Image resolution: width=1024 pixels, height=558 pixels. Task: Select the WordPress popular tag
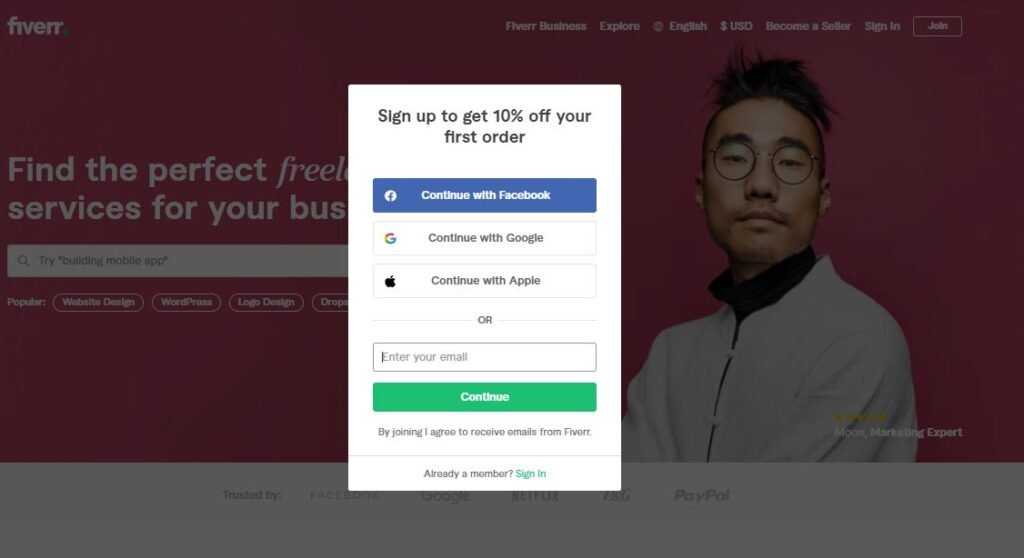(186, 303)
